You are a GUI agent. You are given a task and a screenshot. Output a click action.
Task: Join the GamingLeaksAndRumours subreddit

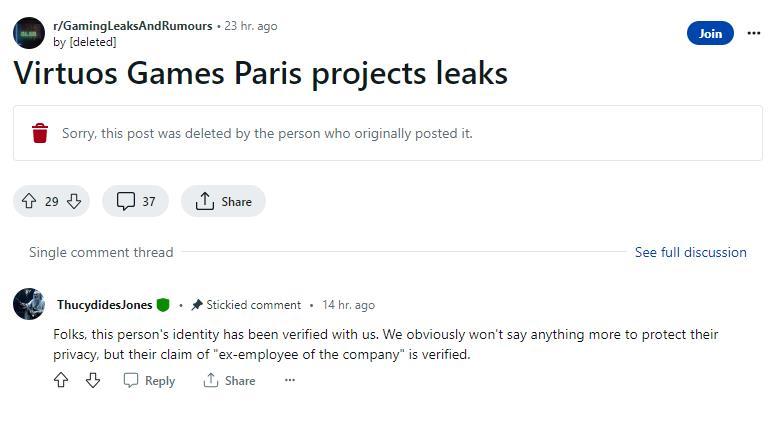pos(710,33)
